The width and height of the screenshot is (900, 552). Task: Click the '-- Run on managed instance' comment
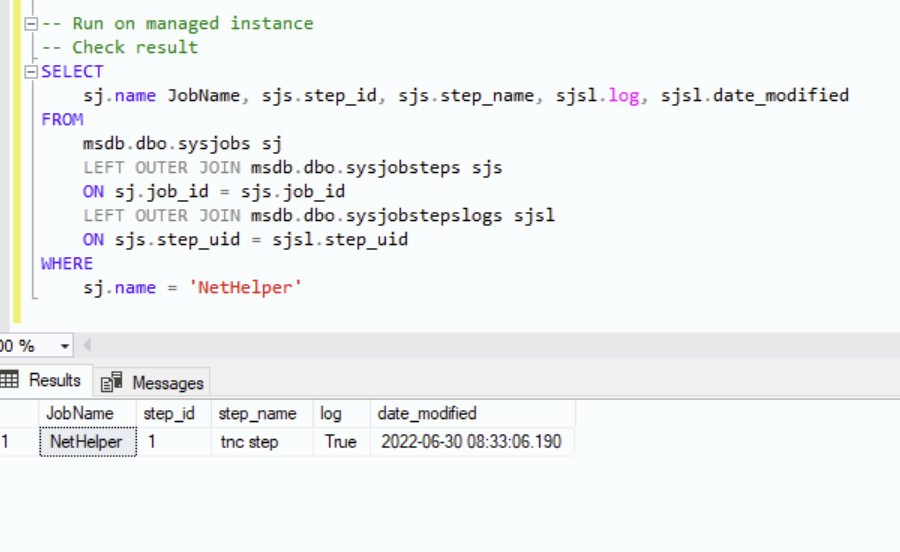(177, 24)
